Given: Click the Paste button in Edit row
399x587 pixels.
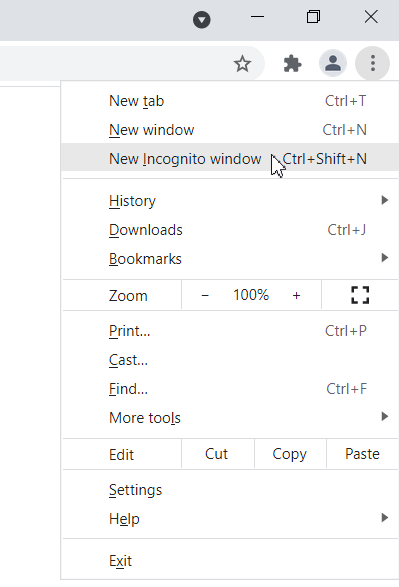Looking at the screenshot, I should click(362, 454).
